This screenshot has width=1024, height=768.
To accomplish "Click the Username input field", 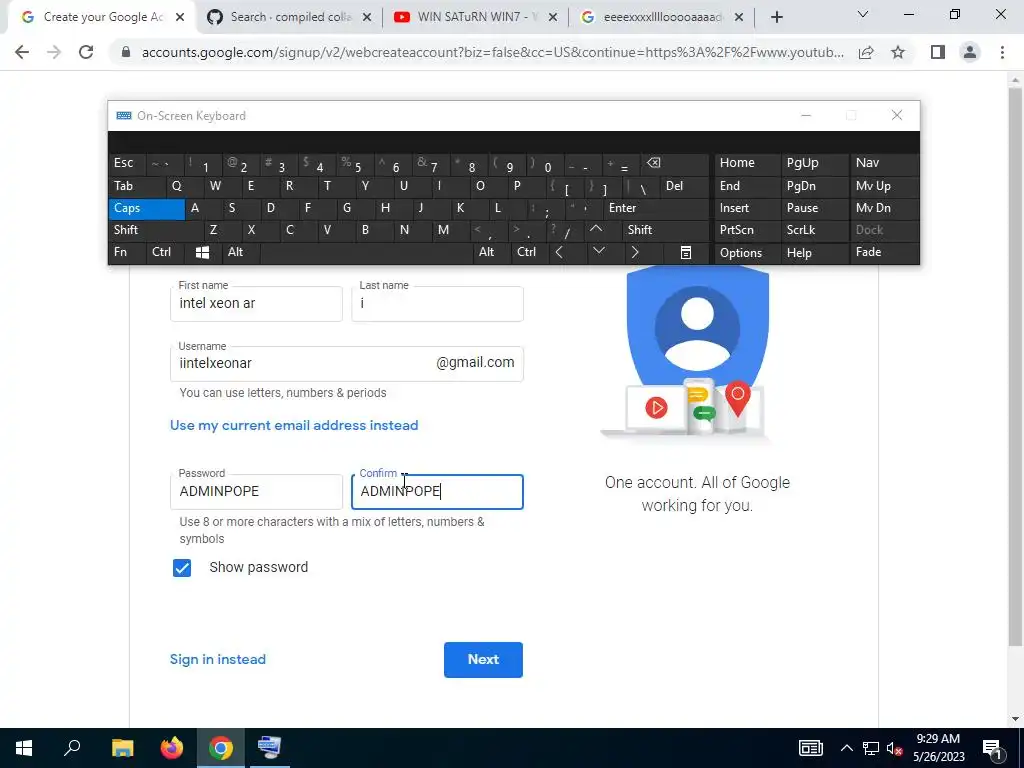I will 346,364.
